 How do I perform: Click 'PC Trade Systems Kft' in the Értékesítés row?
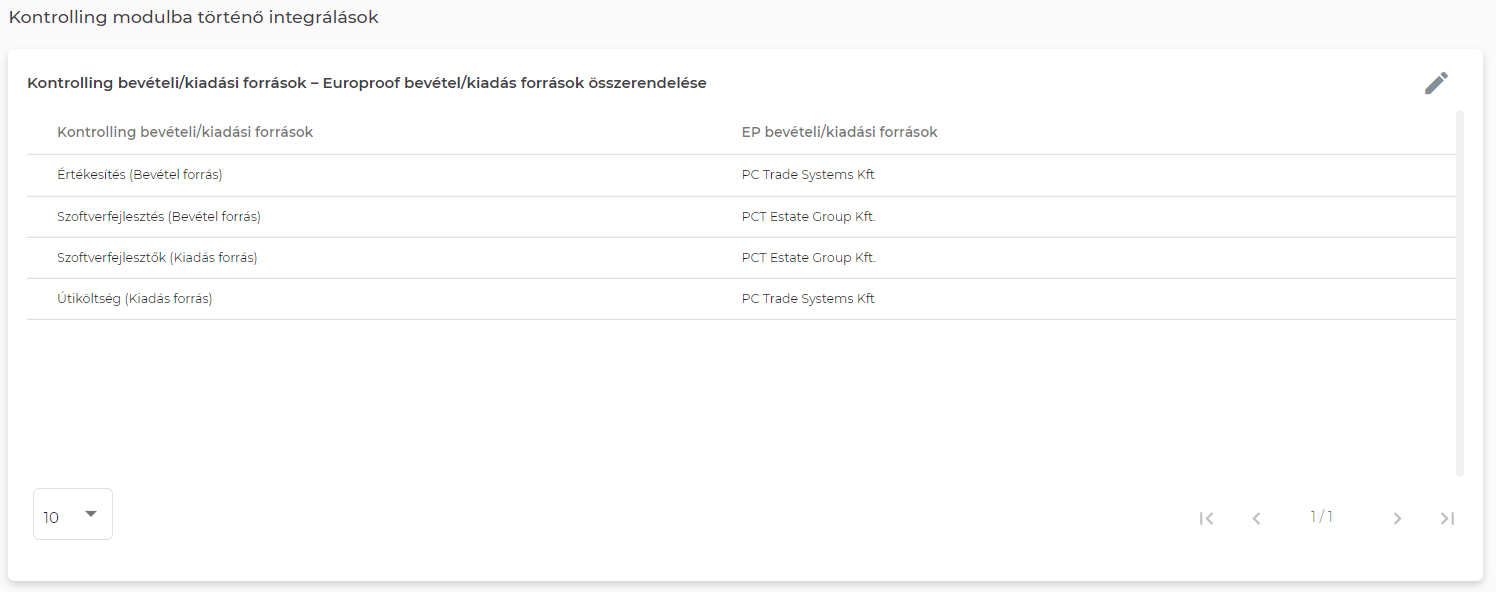[808, 175]
